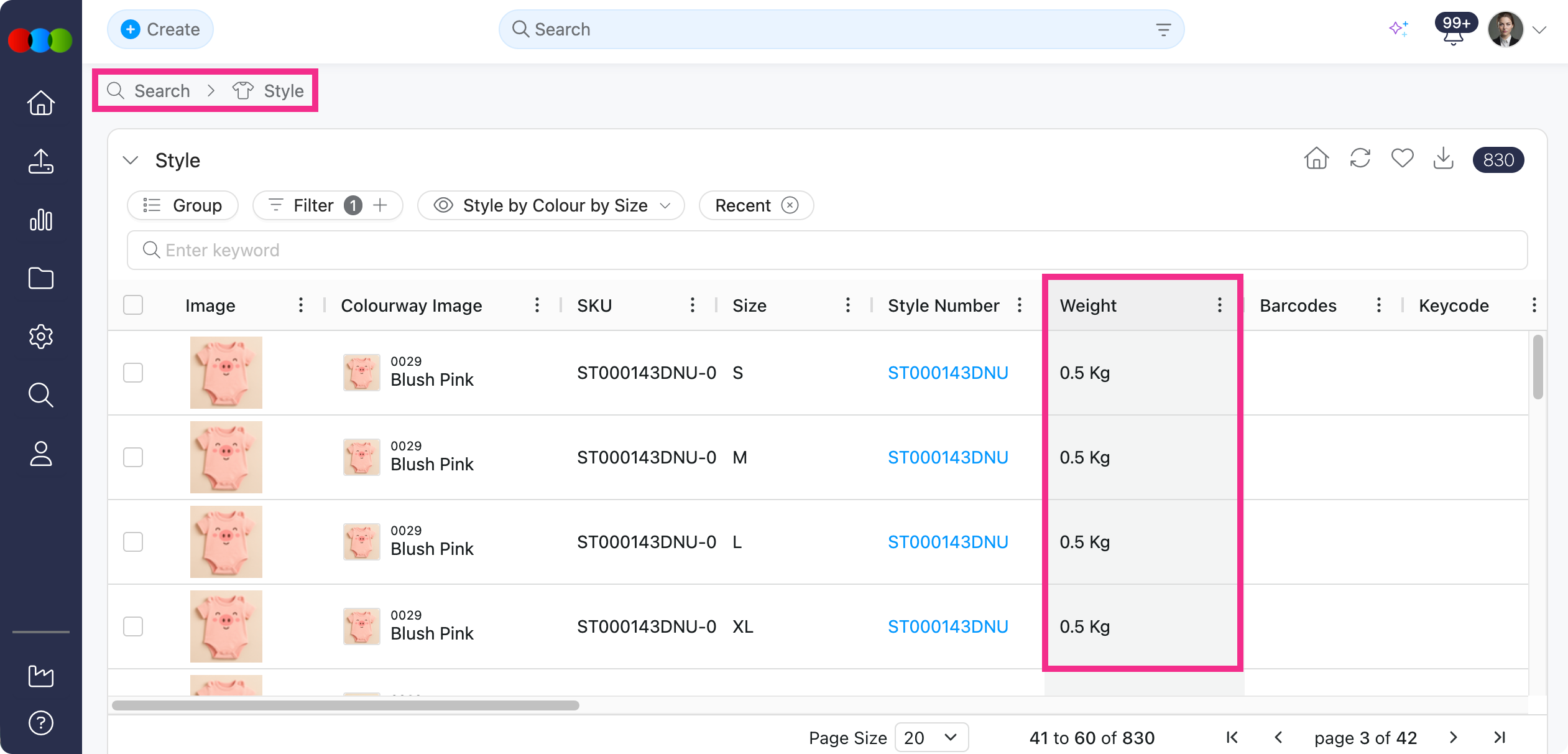Click the search filter lines icon
Screen dimensions: 1568x754
(x=1163, y=29)
